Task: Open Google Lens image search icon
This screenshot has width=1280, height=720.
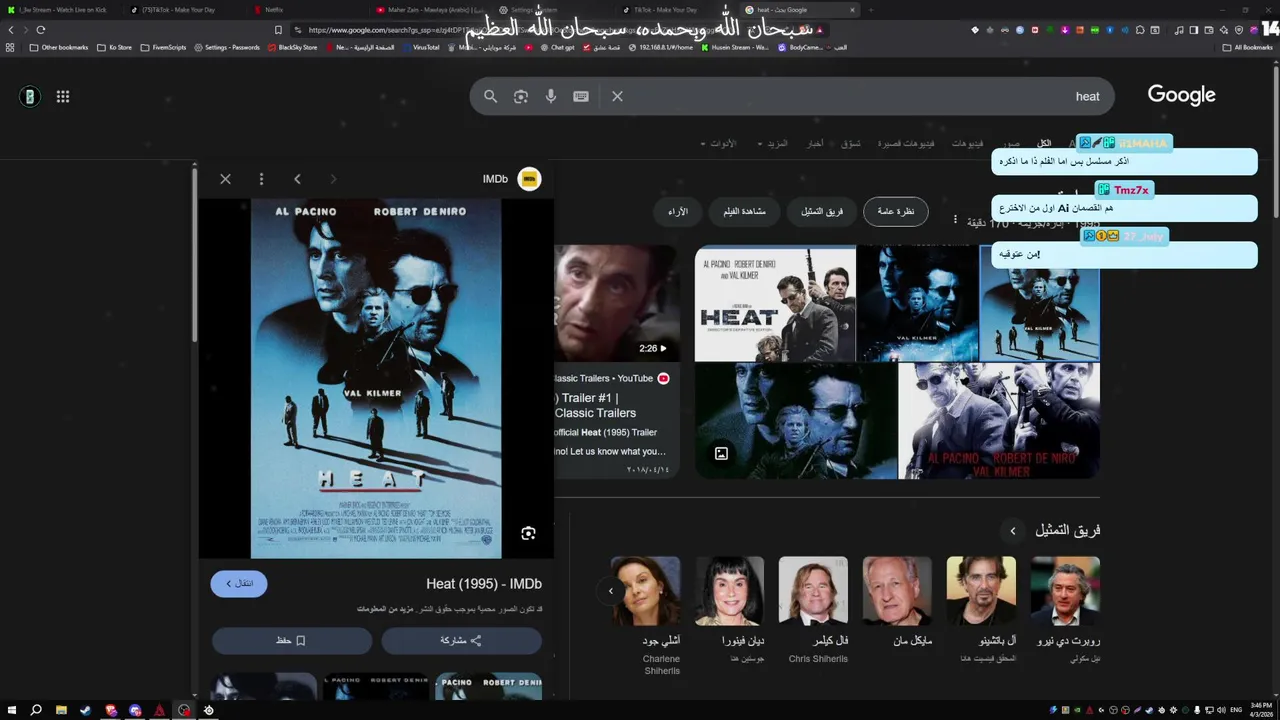Action: click(520, 96)
